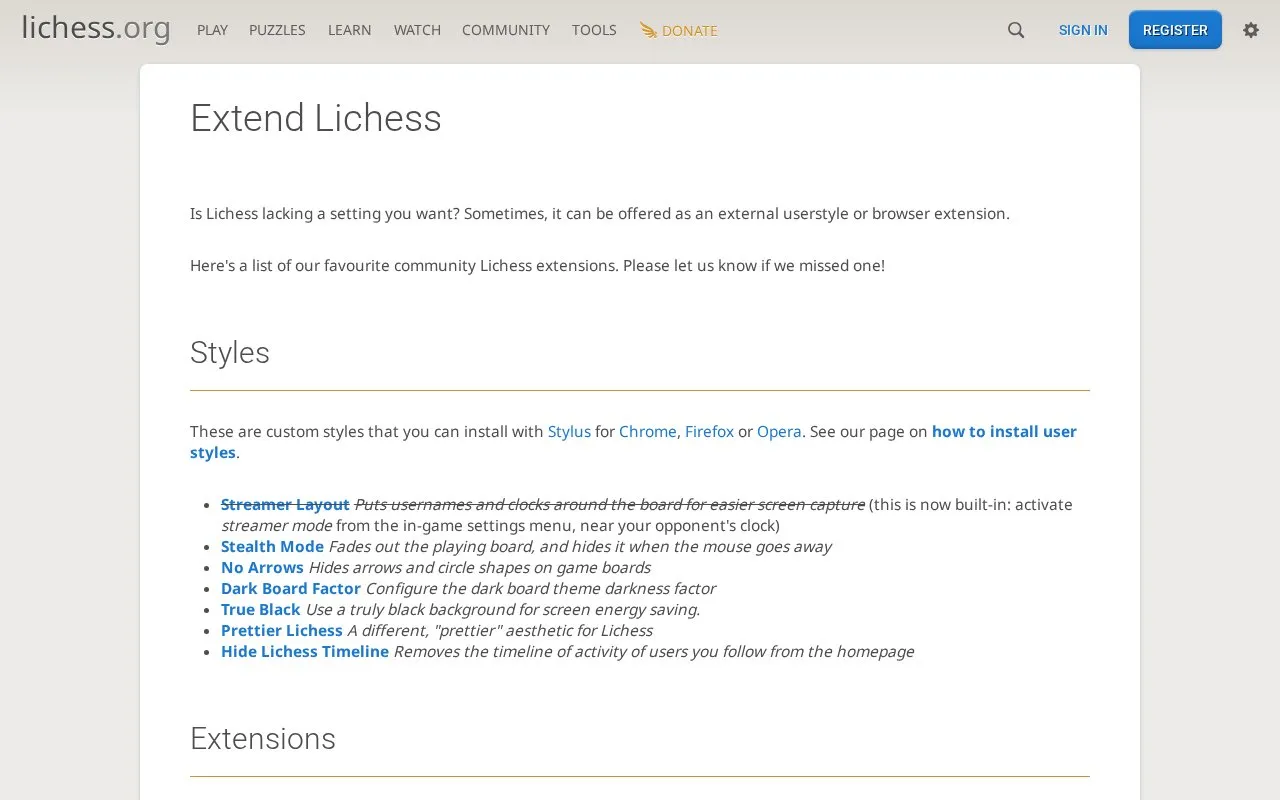Open the No Arrows style
Image resolution: width=1280 pixels, height=800 pixels.
[262, 568]
